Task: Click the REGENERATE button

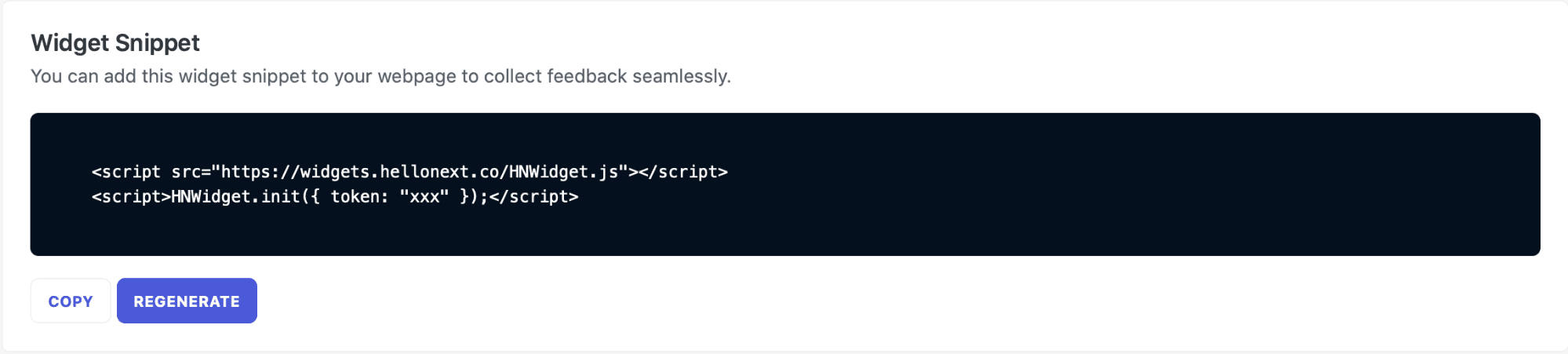Action: click(x=187, y=301)
